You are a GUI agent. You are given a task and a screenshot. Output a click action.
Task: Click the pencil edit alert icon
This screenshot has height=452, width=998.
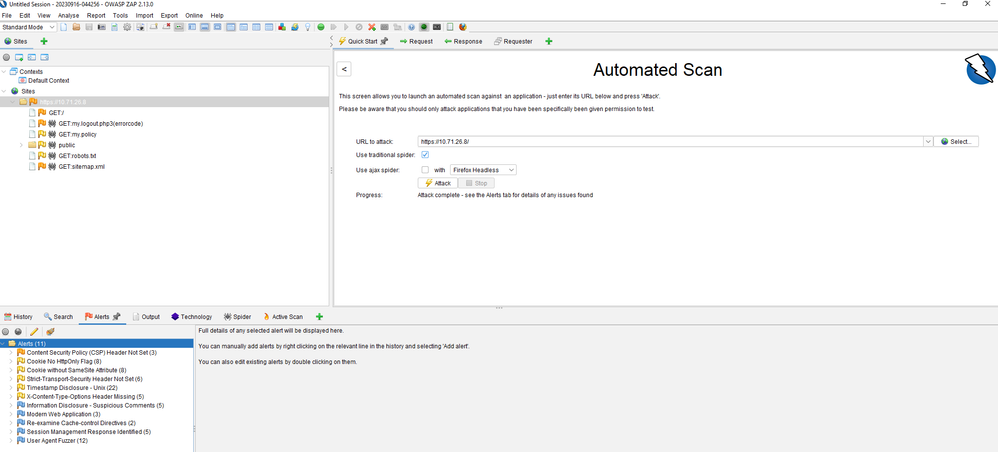pyautogui.click(x=34, y=331)
